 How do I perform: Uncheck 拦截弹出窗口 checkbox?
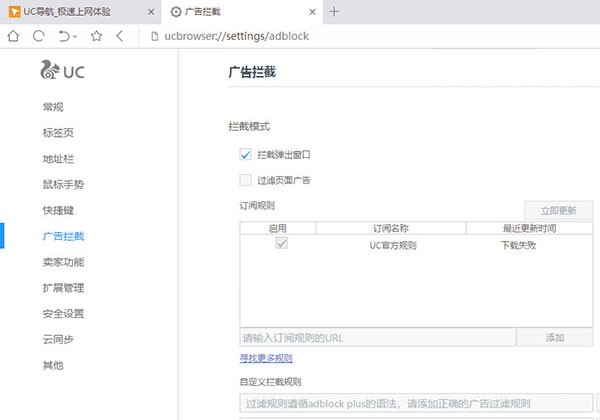(245, 155)
